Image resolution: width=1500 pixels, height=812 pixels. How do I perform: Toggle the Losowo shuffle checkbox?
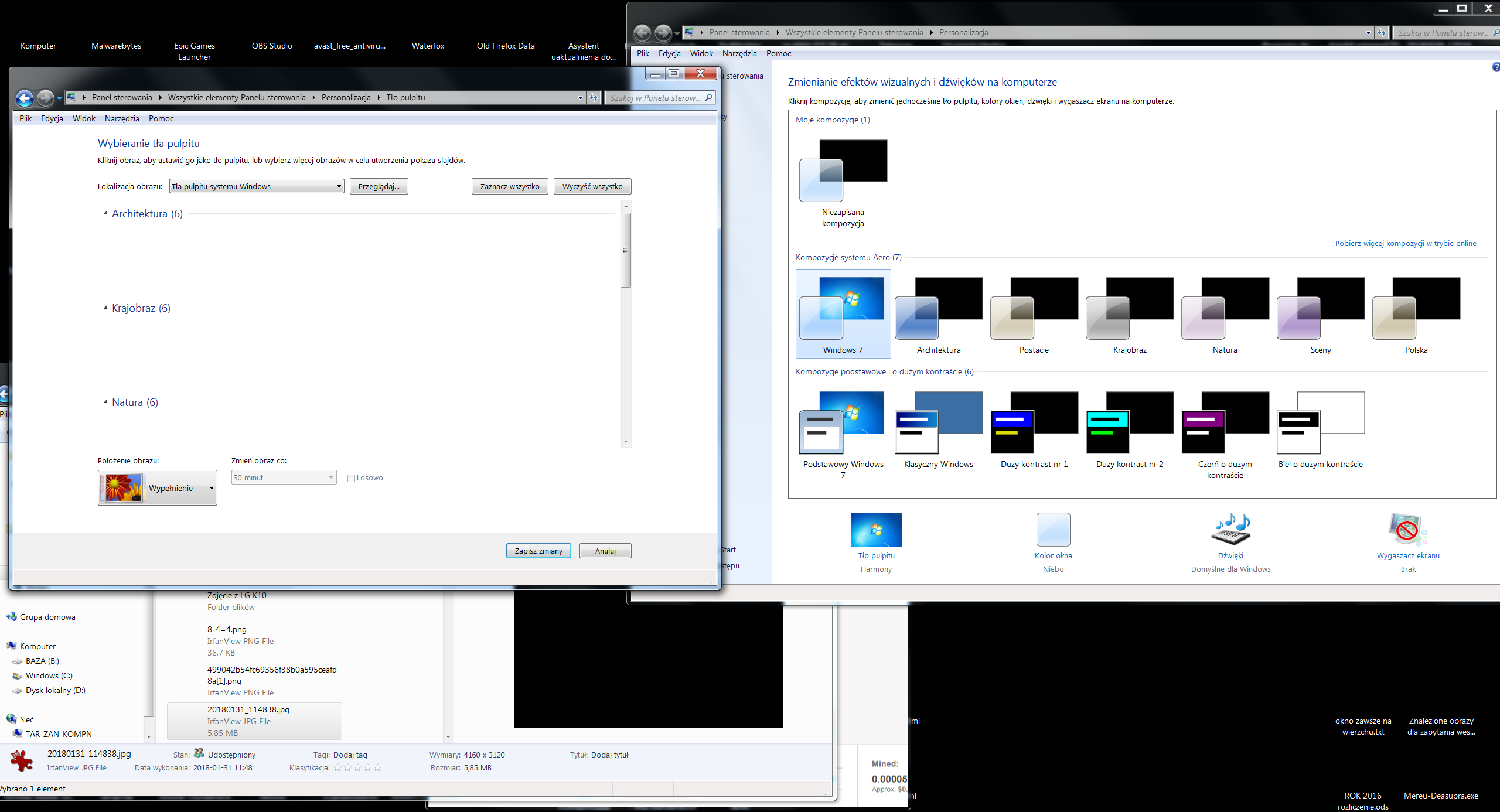click(352, 478)
